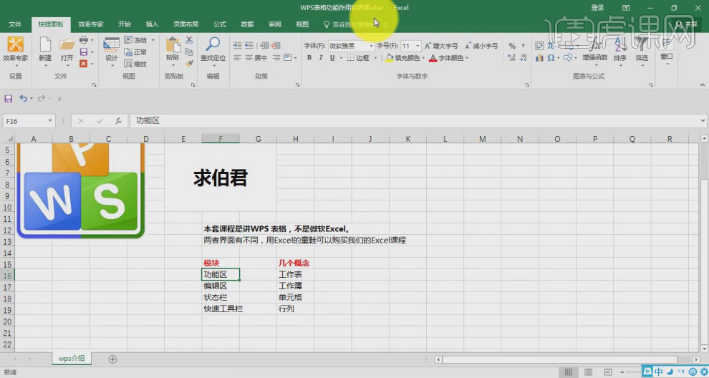The height and width of the screenshot is (378, 709).
Task: Switch to the 效率专家 tab
Action: 91,24
